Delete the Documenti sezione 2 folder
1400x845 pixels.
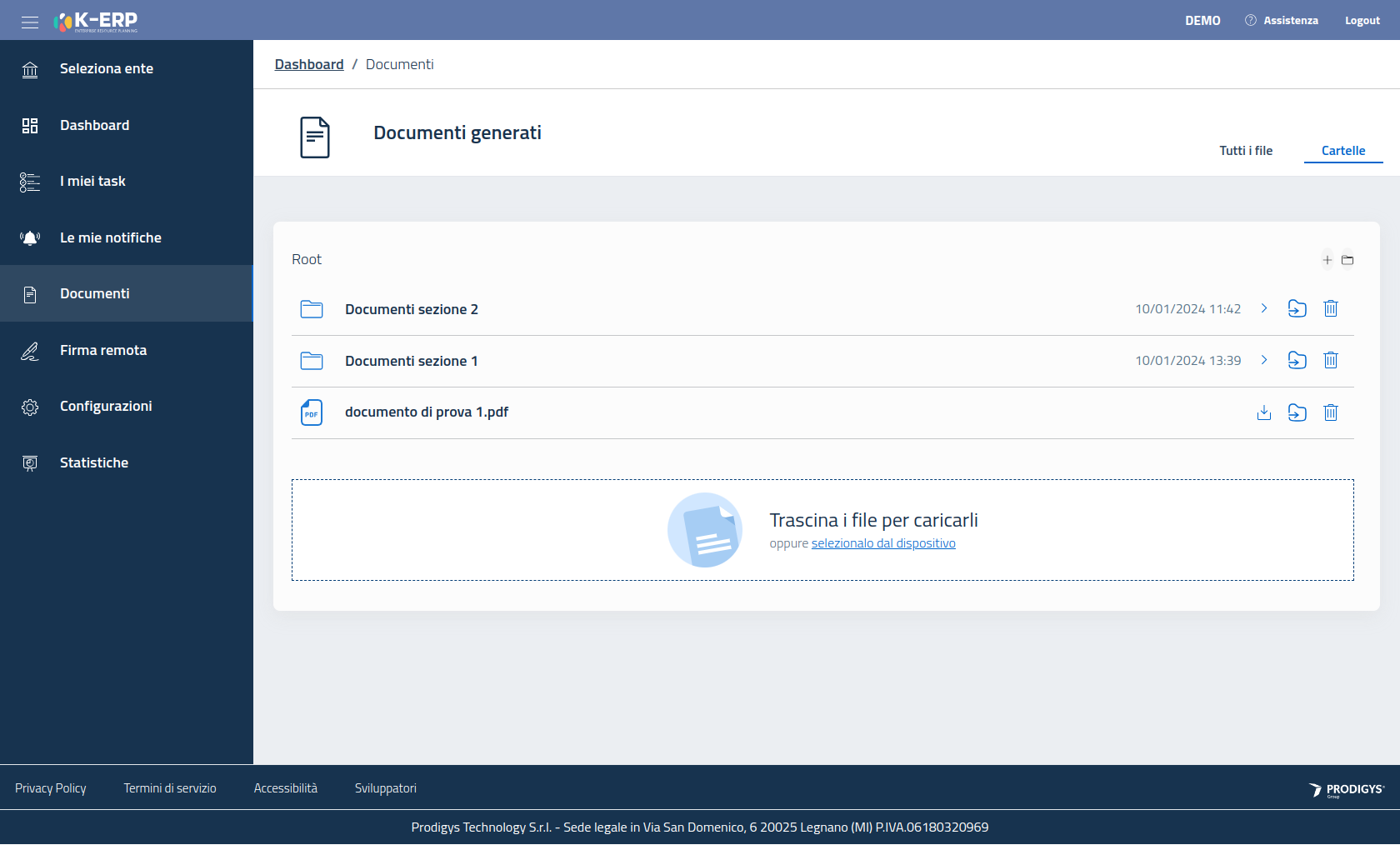click(1331, 308)
